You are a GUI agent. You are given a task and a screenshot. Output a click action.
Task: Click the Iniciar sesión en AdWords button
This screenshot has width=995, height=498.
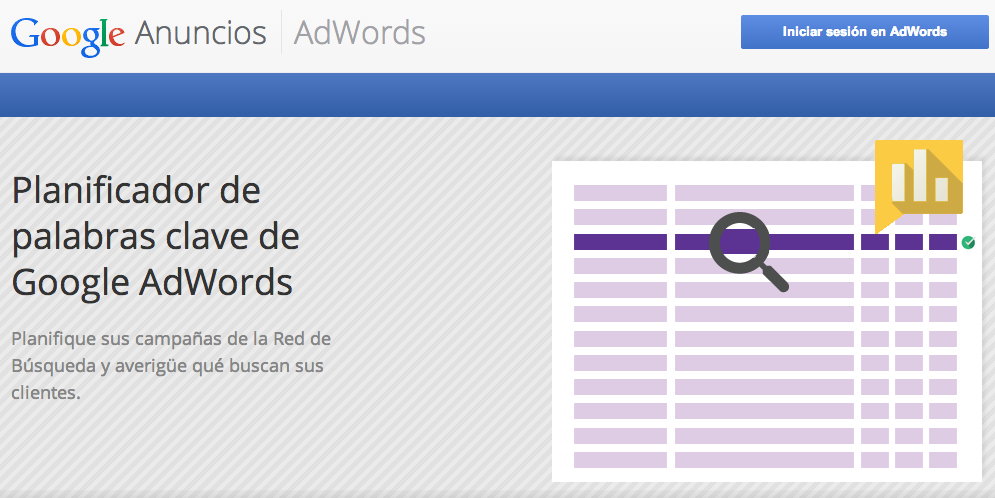pos(864,32)
